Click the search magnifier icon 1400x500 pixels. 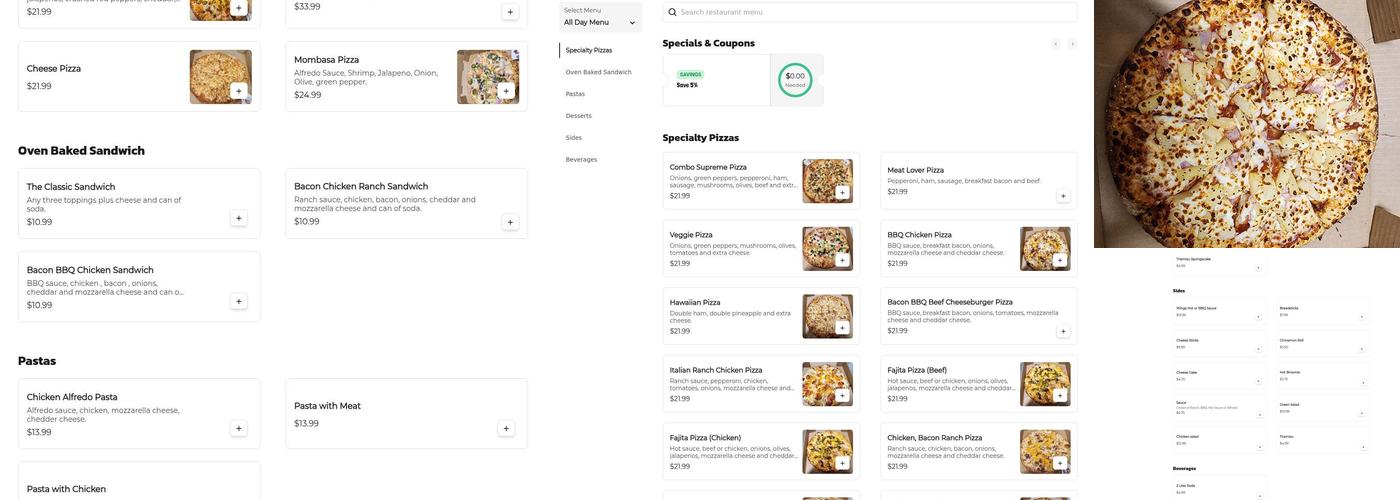pyautogui.click(x=672, y=12)
